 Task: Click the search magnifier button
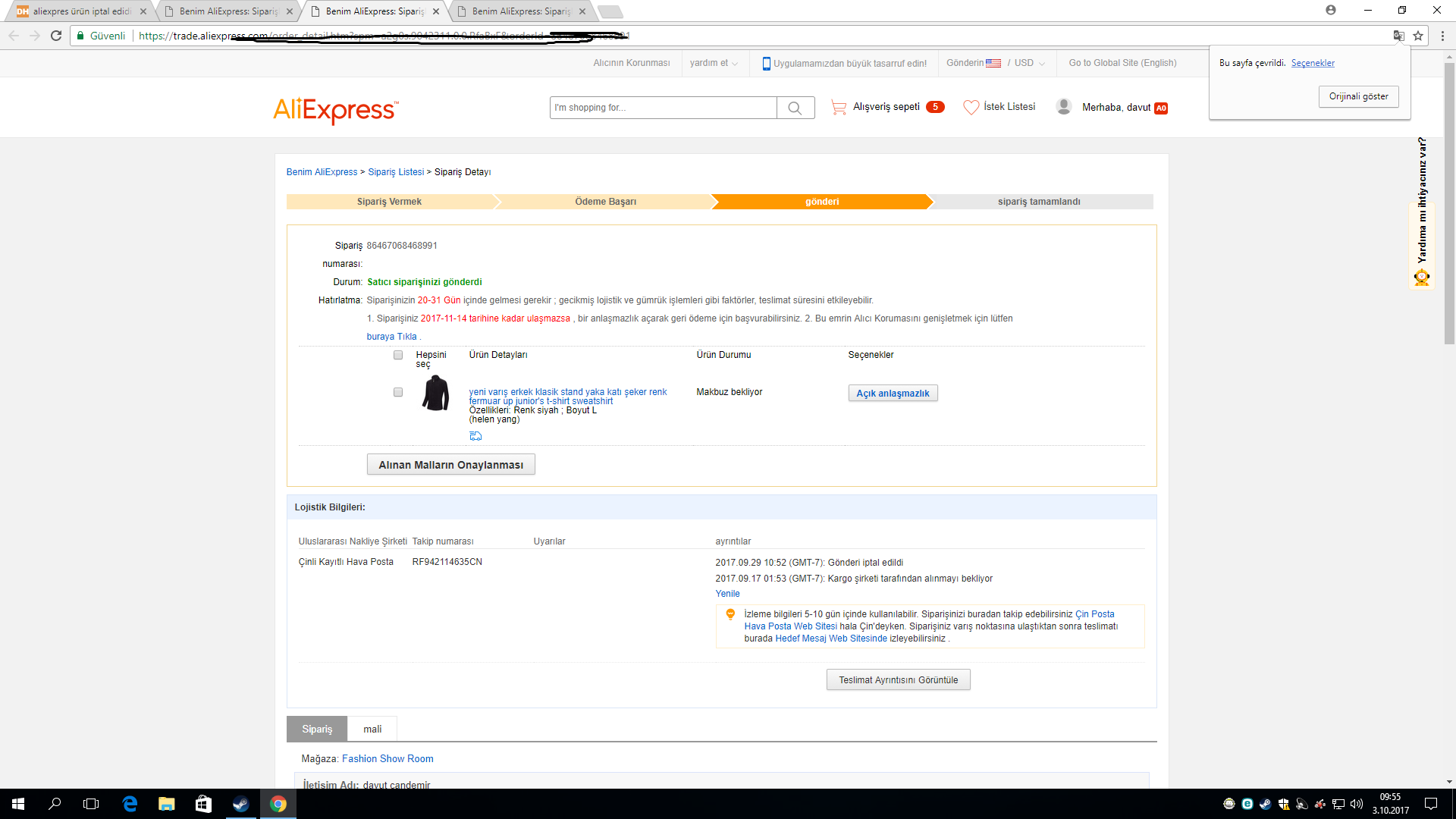(795, 108)
